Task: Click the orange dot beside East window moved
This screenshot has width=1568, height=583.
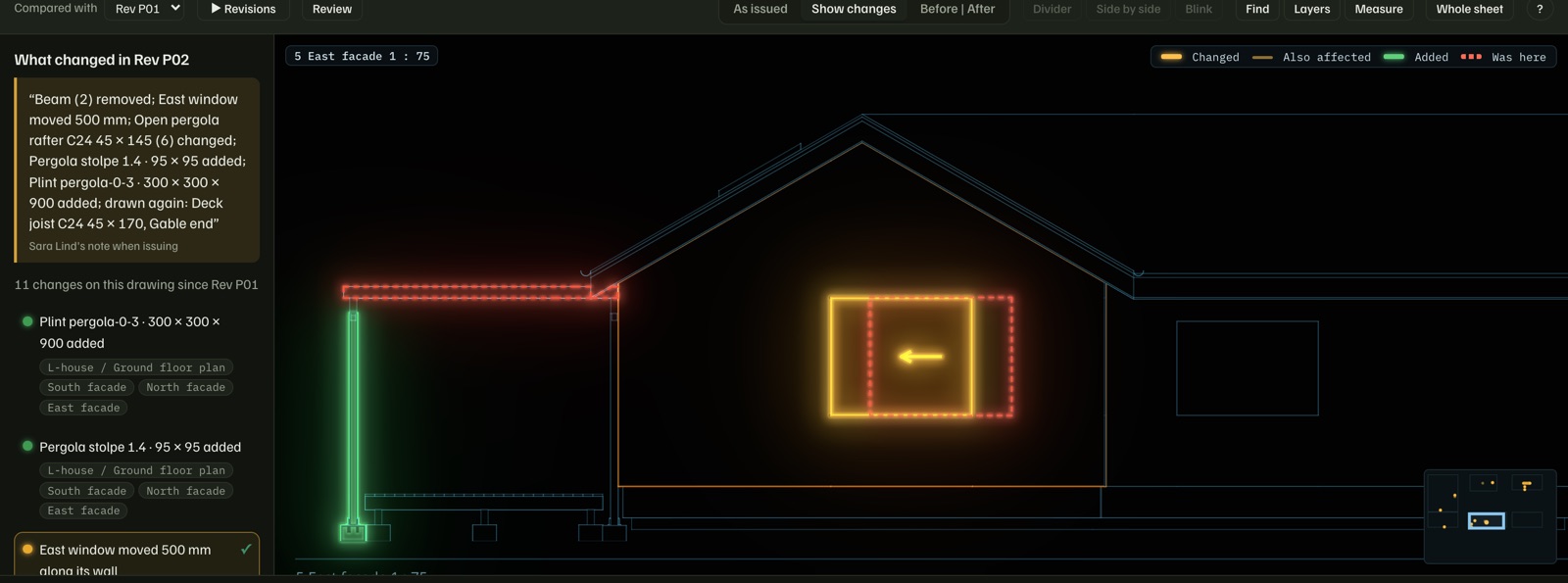Action: pos(27,550)
